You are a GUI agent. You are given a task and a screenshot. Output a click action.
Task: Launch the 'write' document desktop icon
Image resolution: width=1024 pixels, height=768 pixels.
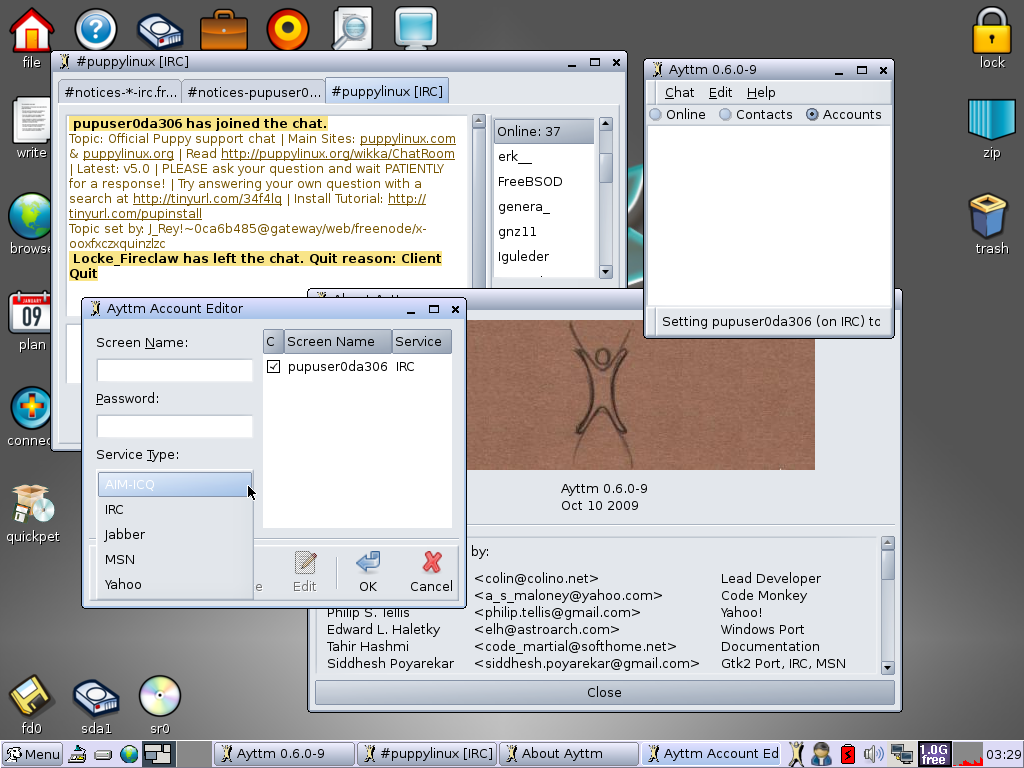point(31,120)
